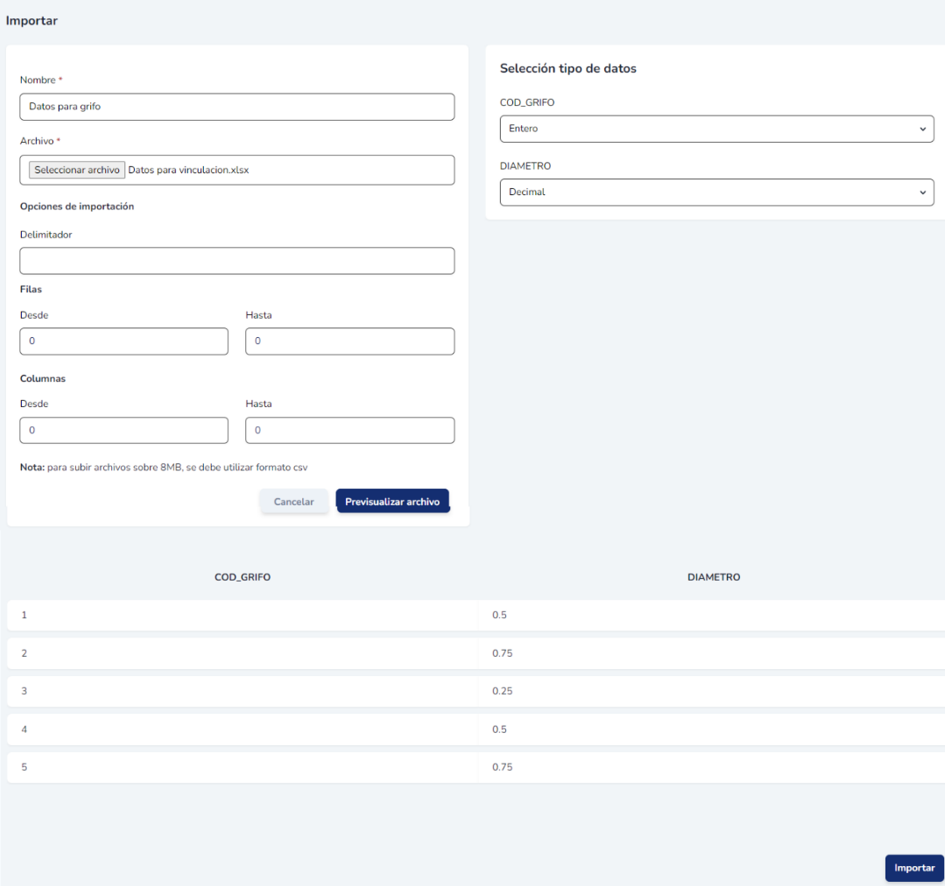Click the Filas Hasta input field
948x886 pixels.
tap(350, 341)
